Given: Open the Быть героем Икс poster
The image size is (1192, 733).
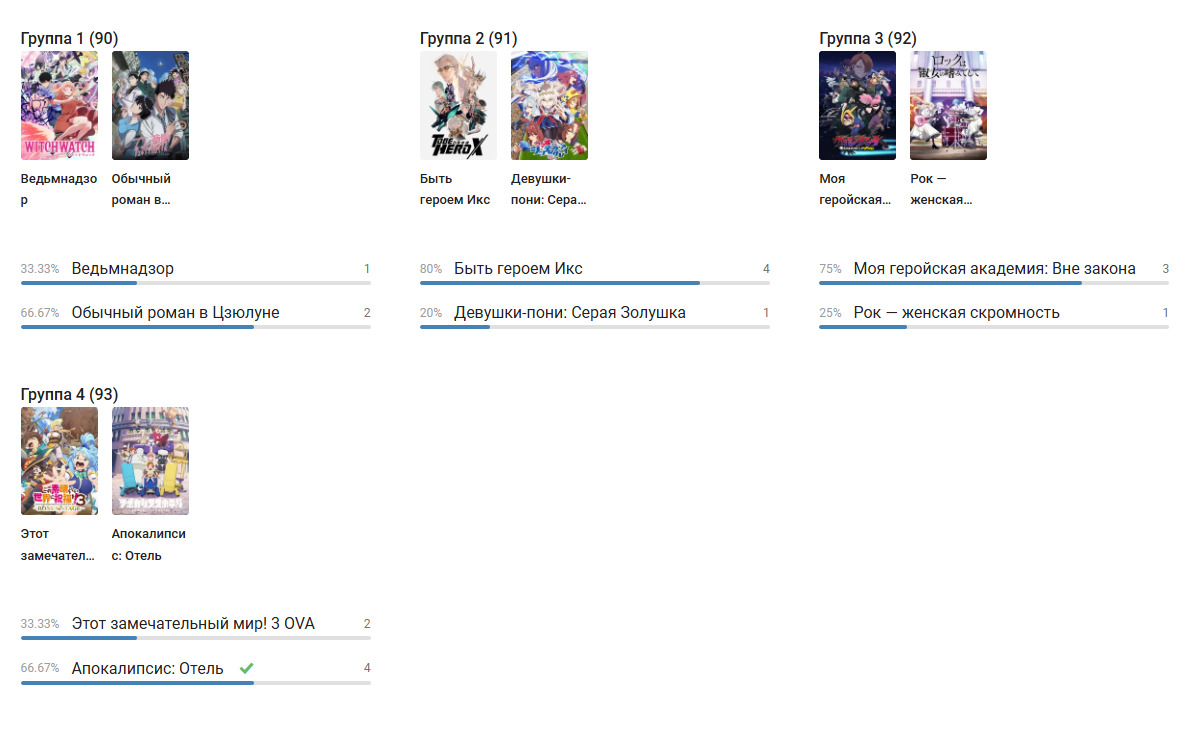Looking at the screenshot, I should [x=458, y=106].
